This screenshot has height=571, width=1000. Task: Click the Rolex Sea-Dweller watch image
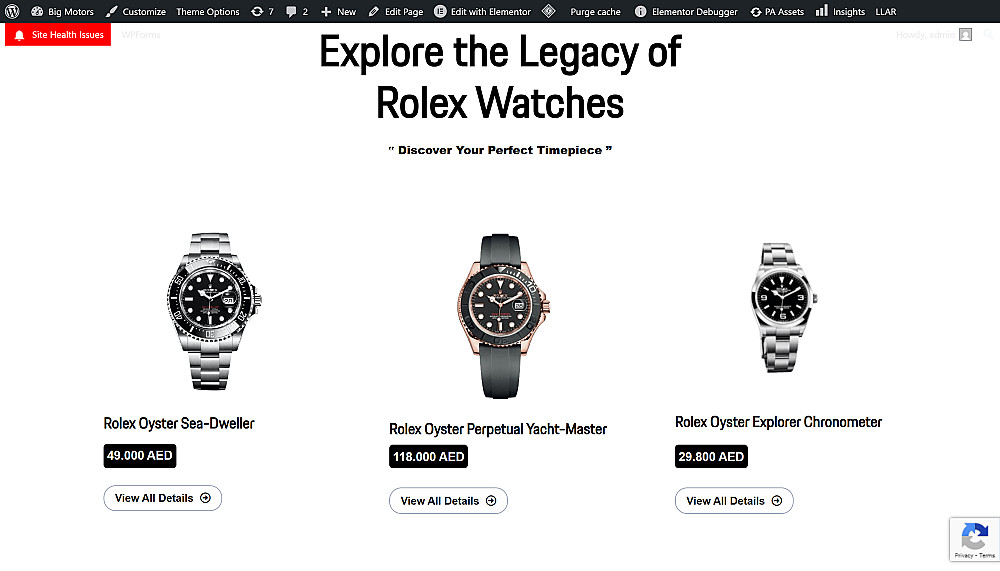[213, 310]
